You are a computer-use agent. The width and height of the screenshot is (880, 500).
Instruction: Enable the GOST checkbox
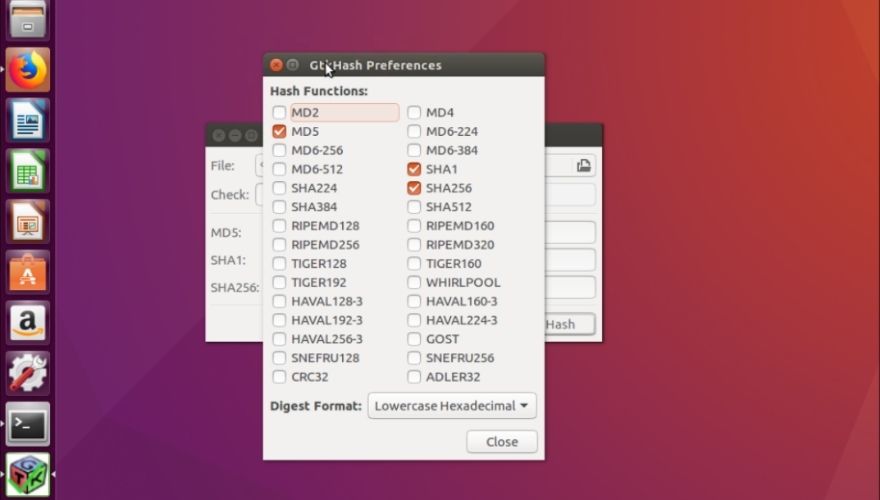tap(414, 339)
